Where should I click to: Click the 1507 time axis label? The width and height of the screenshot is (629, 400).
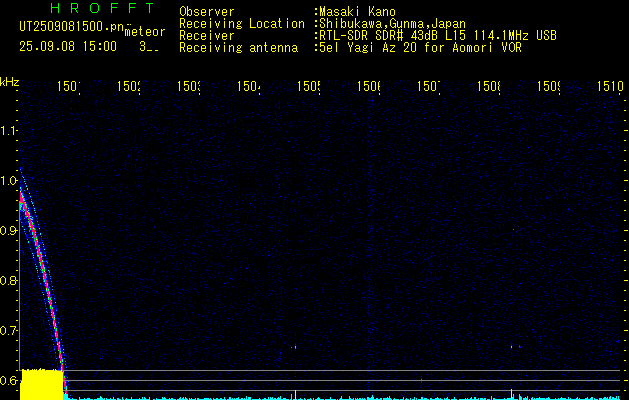(x=429, y=86)
